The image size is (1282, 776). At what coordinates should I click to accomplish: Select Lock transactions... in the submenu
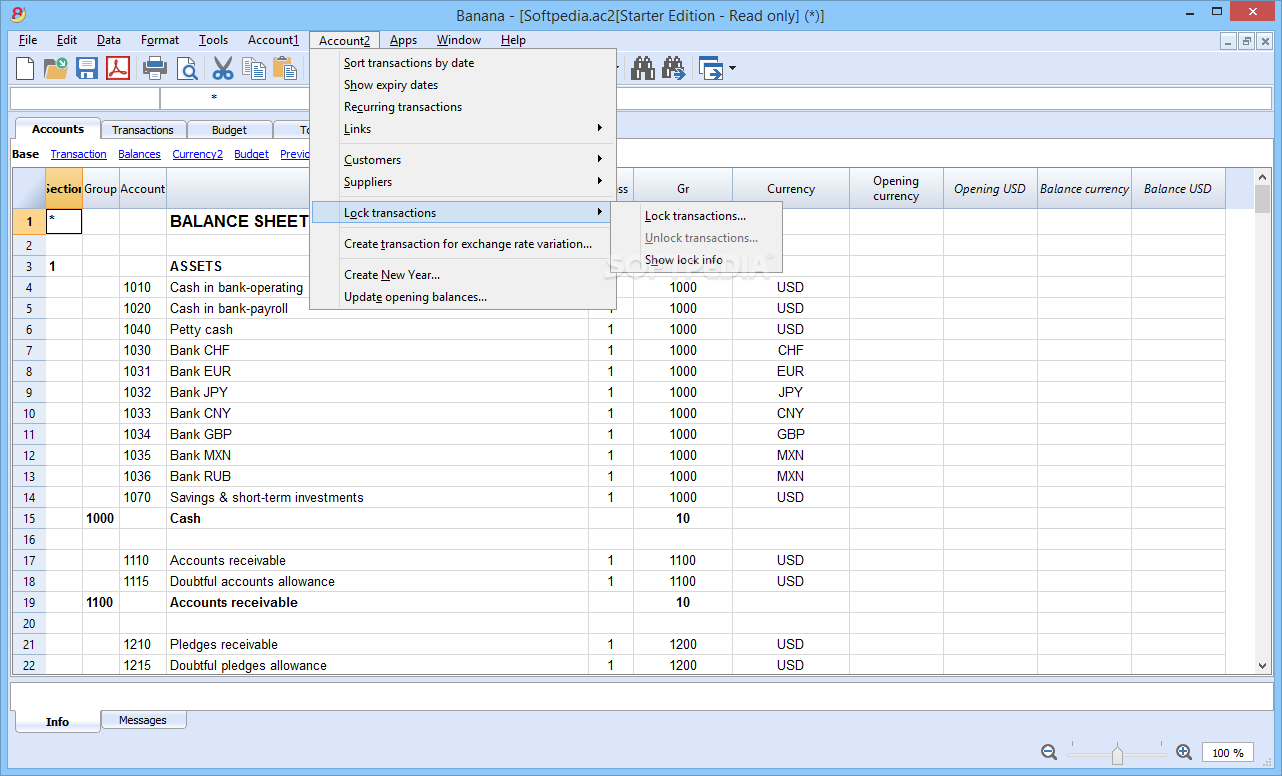click(695, 216)
